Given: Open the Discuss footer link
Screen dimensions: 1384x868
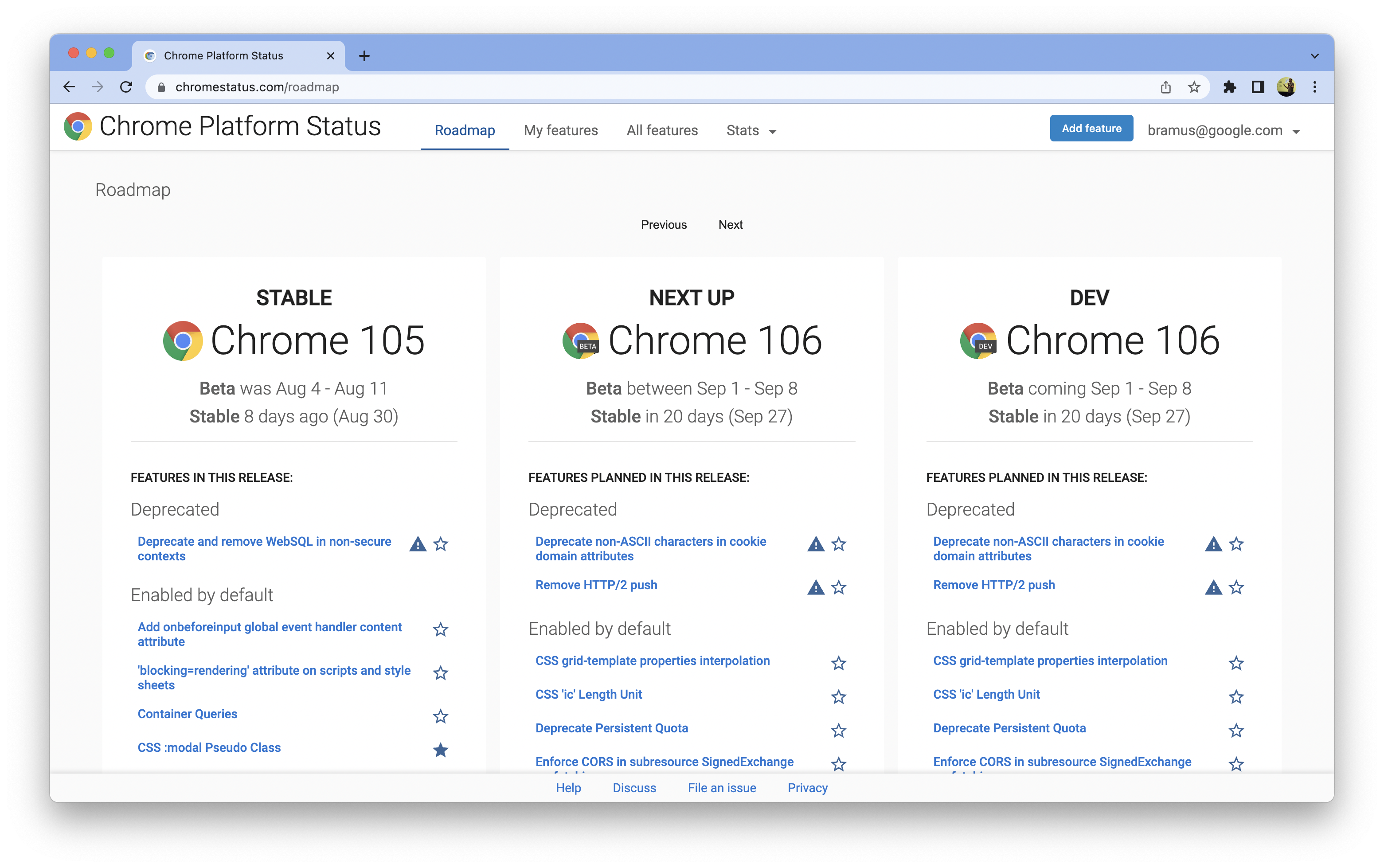Looking at the screenshot, I should [x=634, y=788].
